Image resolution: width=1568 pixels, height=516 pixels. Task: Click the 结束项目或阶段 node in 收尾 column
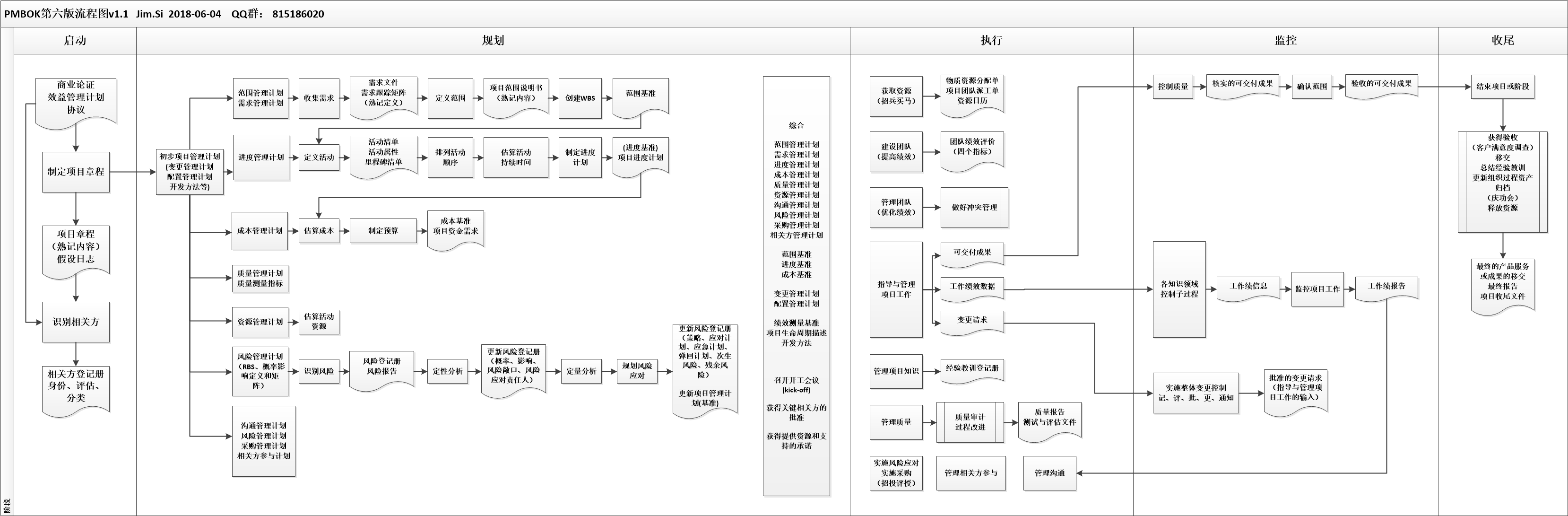coord(1502,87)
